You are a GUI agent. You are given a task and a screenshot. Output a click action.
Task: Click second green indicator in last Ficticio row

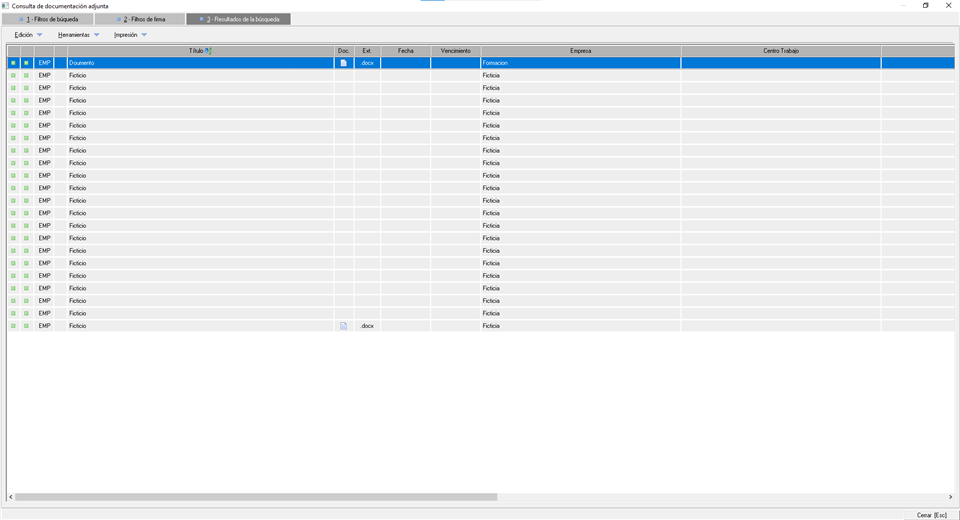pos(26,326)
